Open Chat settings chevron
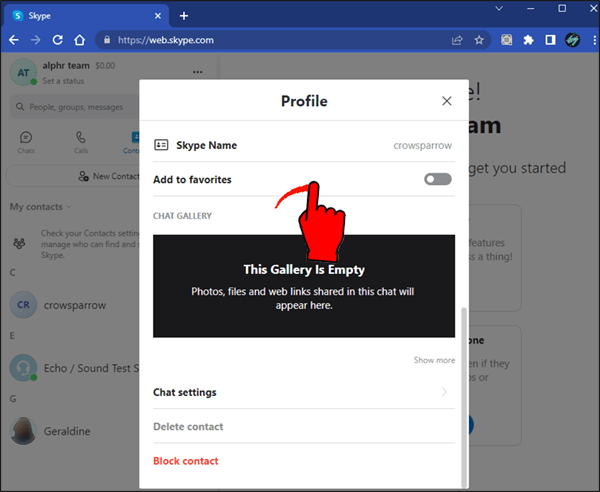The image size is (600, 492). click(444, 392)
